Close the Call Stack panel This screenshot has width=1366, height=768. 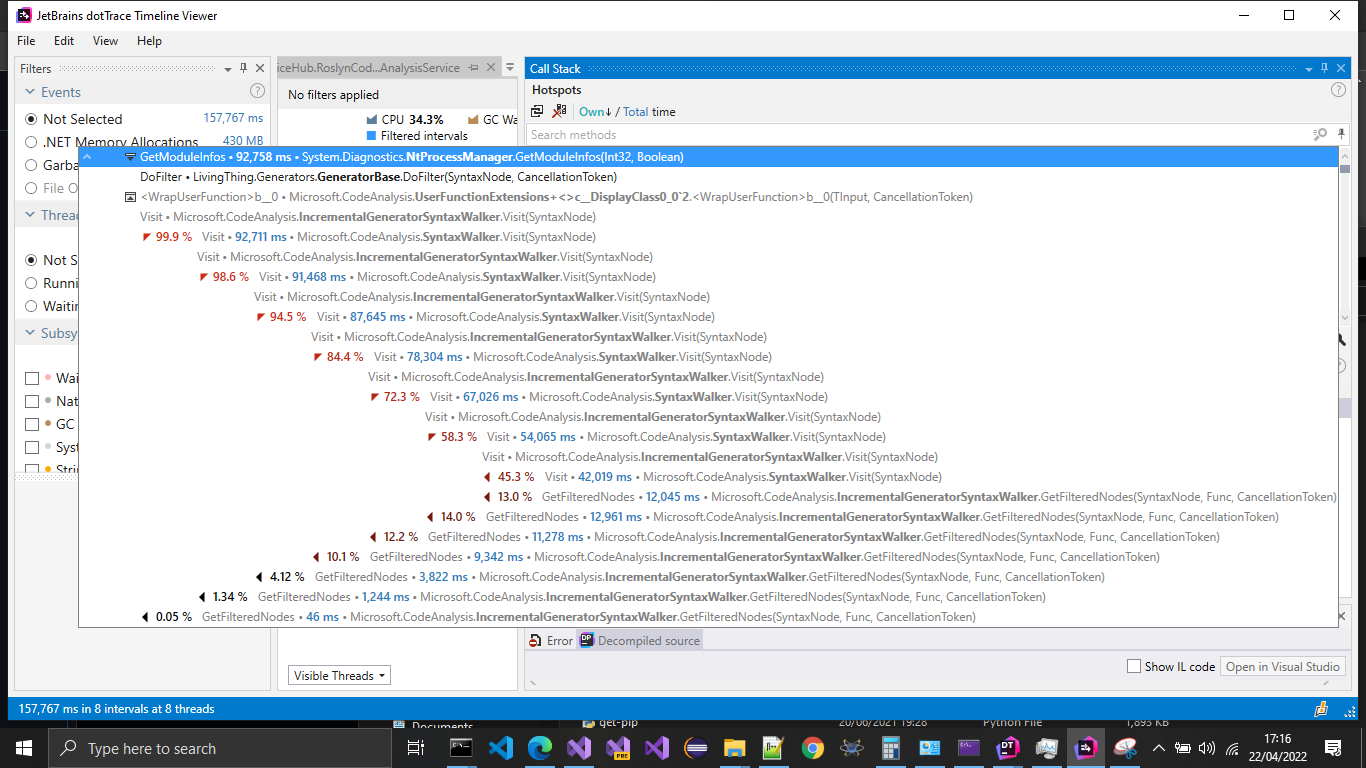click(x=1341, y=68)
